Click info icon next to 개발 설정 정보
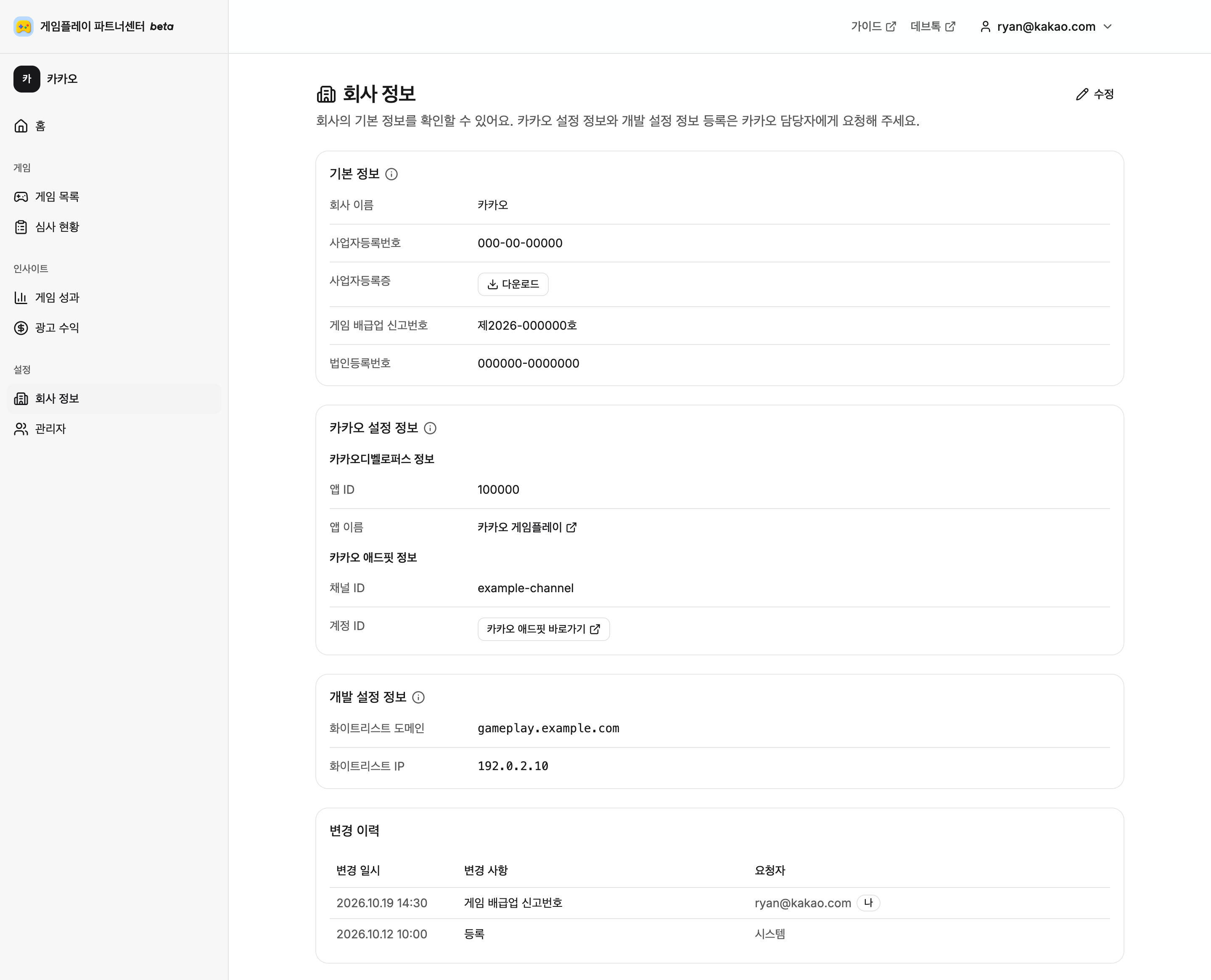1211x980 pixels. tap(418, 697)
